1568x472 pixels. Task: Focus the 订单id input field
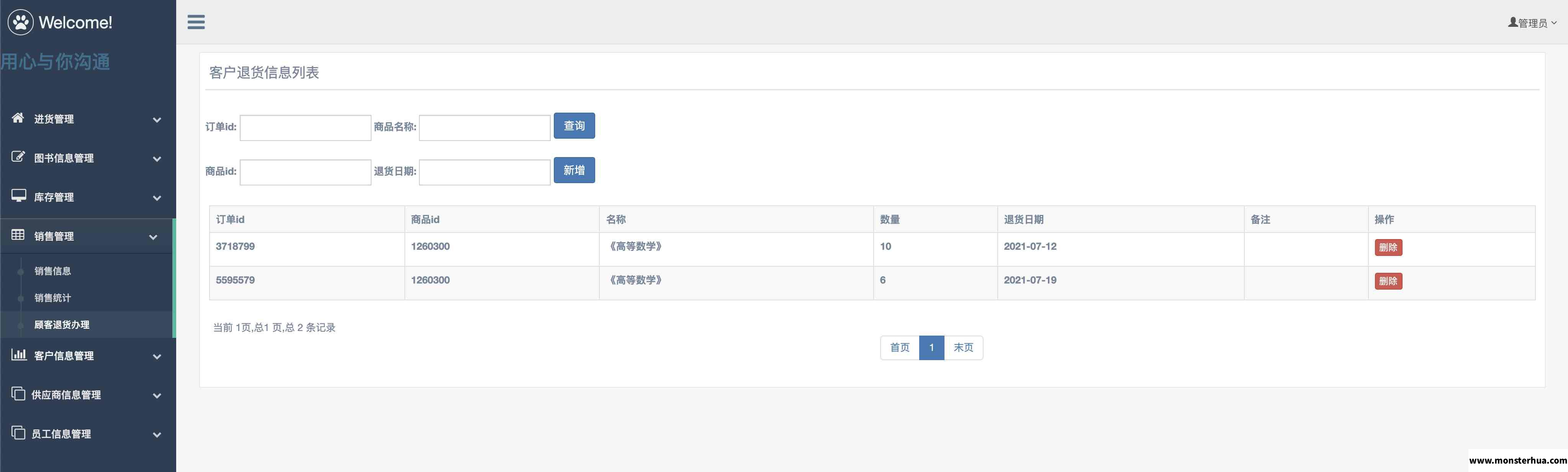point(306,128)
